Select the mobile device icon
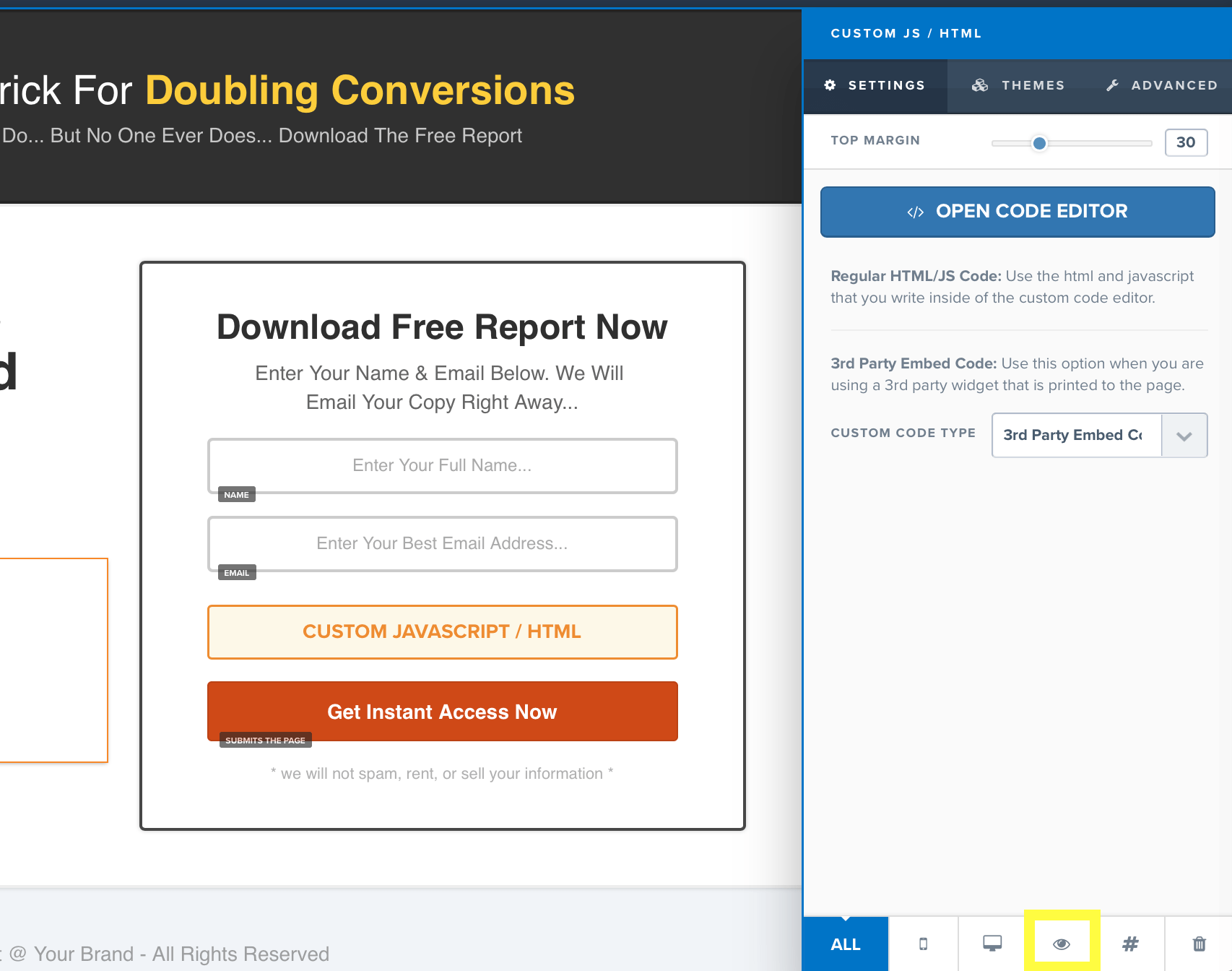Image resolution: width=1232 pixels, height=971 pixels. (x=923, y=944)
